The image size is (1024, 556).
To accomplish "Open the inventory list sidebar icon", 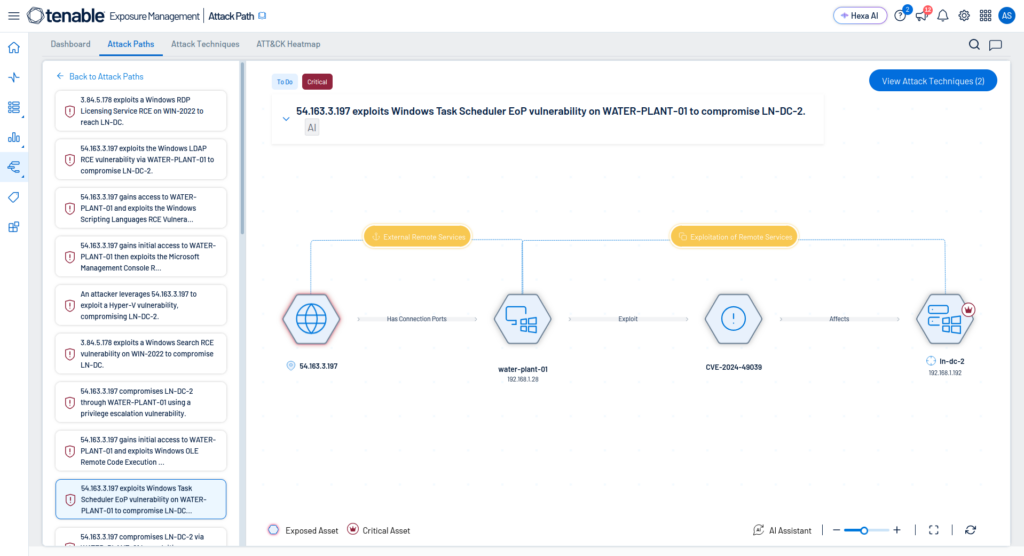I will click(x=14, y=107).
